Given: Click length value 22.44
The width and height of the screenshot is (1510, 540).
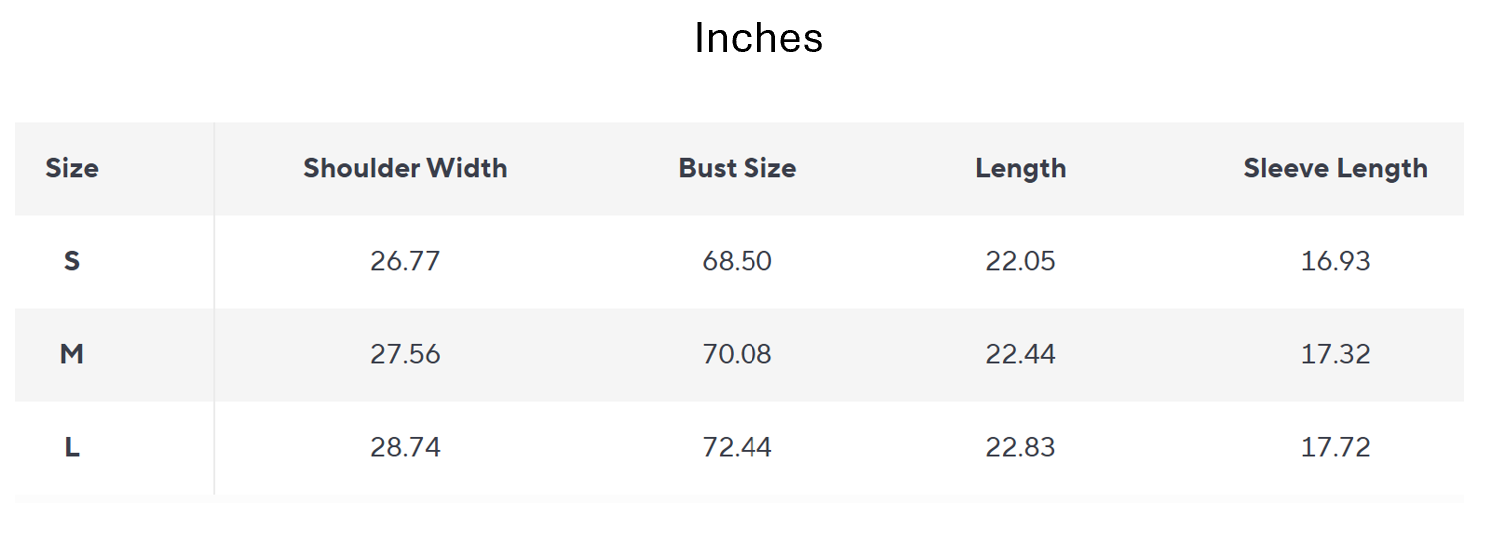Looking at the screenshot, I should (x=1020, y=354).
